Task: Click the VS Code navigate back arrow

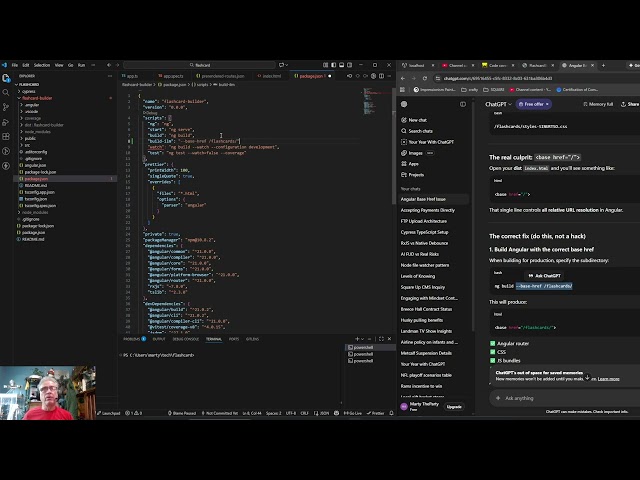Action: [x=109, y=65]
